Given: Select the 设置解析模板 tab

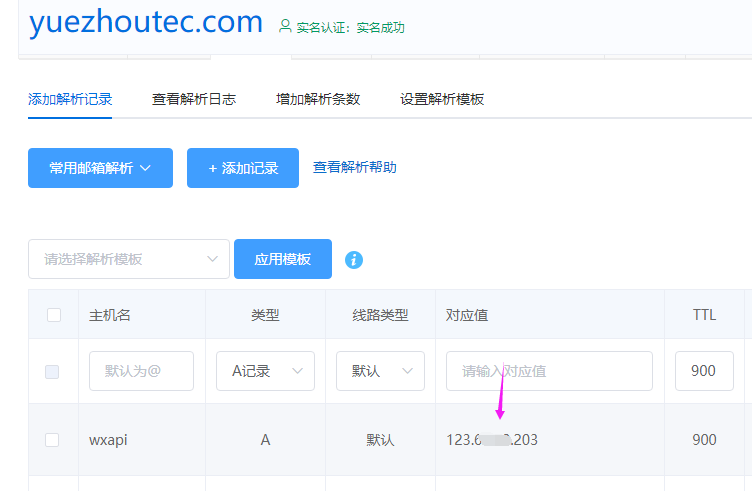Looking at the screenshot, I should [x=442, y=99].
